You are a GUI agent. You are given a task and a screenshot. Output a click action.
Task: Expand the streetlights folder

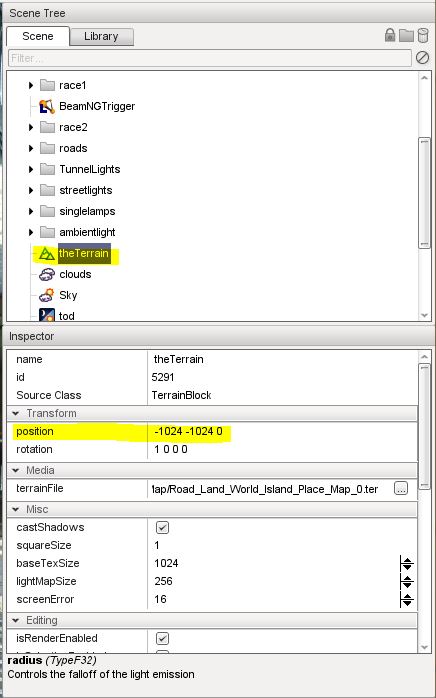(x=31, y=191)
